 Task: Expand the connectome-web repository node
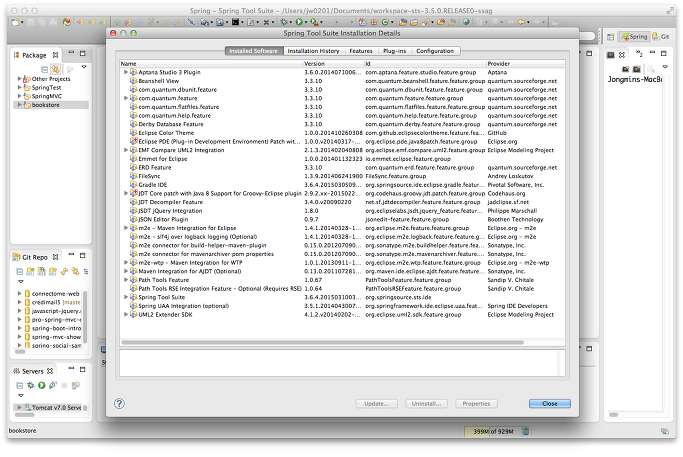click(x=19, y=294)
